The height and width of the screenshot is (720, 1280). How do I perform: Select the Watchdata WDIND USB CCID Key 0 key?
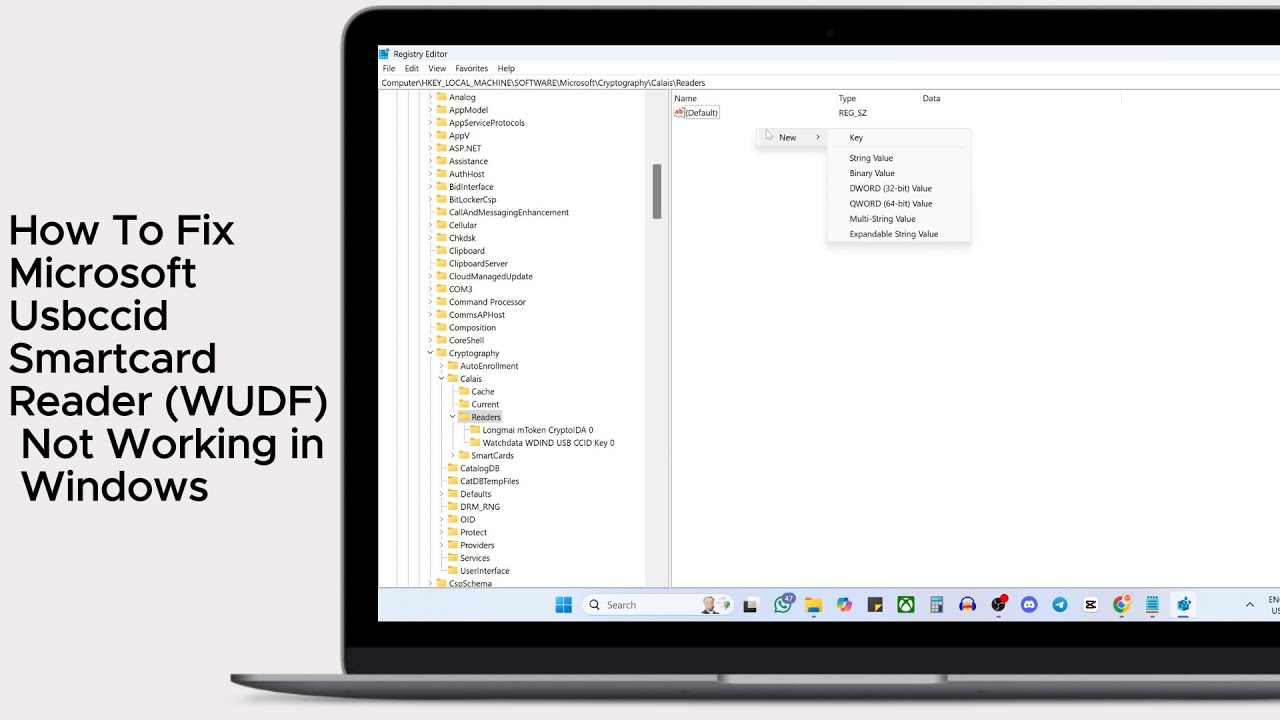tap(548, 442)
